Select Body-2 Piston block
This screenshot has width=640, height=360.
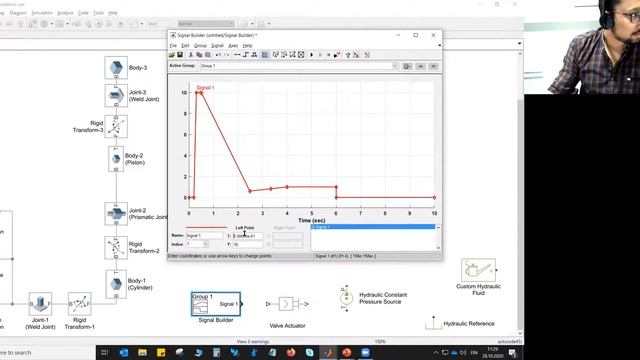pyautogui.click(x=116, y=159)
